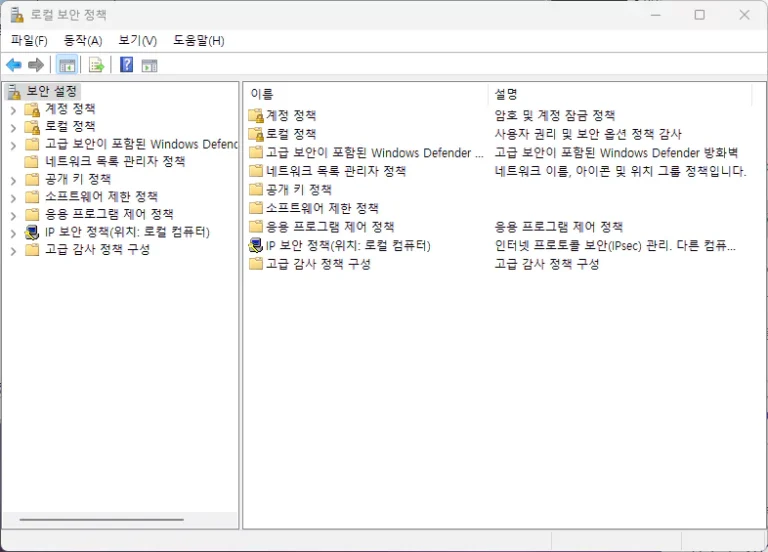Click description '암호 및 계정 잠금 정책'
This screenshot has width=768, height=552.
[554, 116]
